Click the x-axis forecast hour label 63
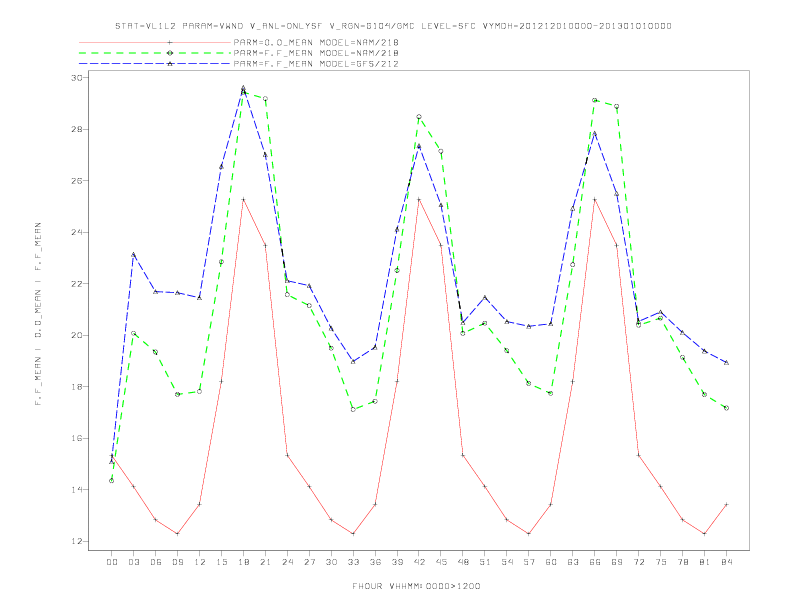Viewport: 792px width, 612px height. point(573,562)
